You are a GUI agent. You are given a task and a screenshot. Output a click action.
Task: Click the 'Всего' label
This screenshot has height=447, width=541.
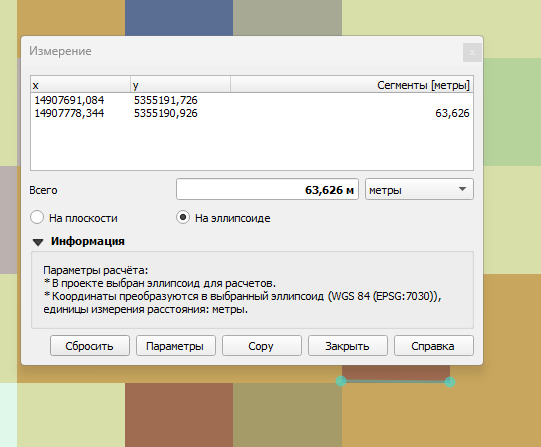tap(43, 190)
